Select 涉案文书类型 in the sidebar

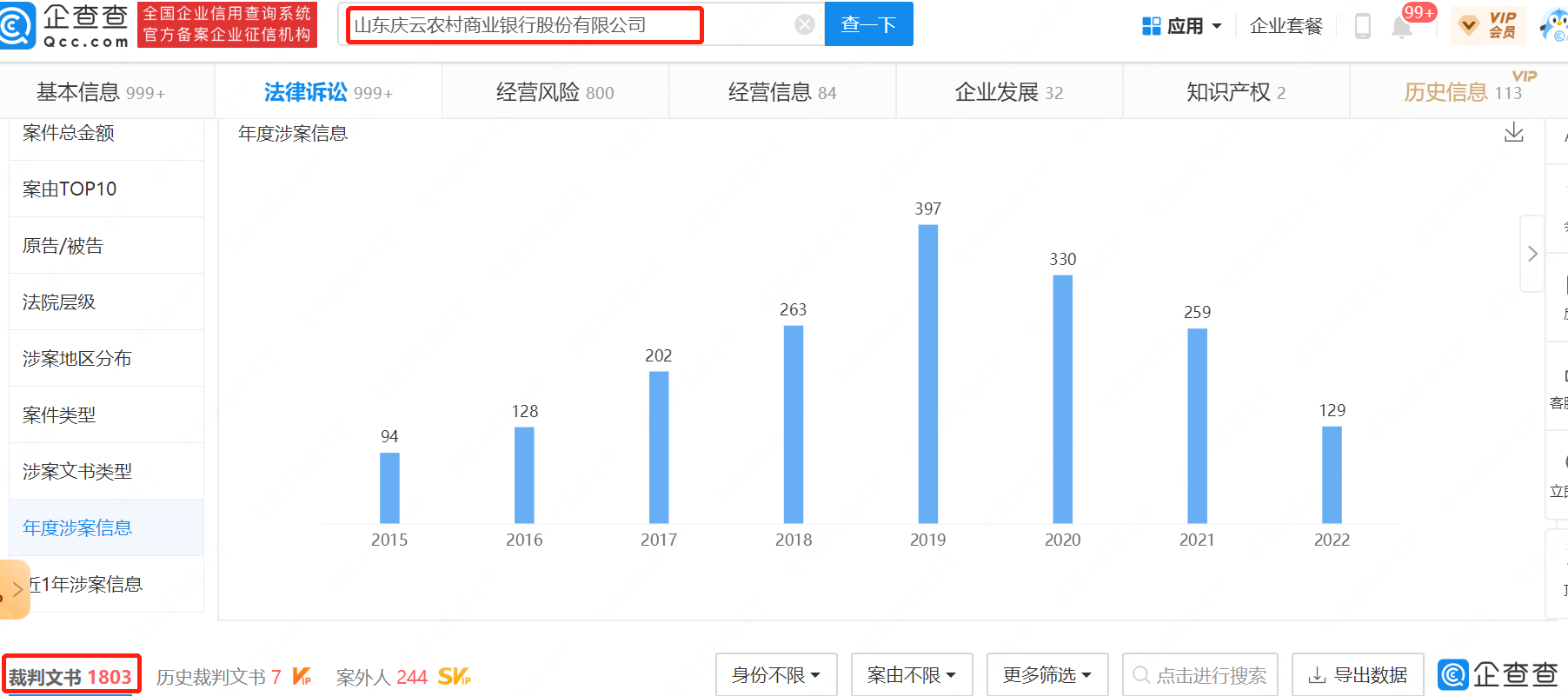pyautogui.click(x=106, y=471)
